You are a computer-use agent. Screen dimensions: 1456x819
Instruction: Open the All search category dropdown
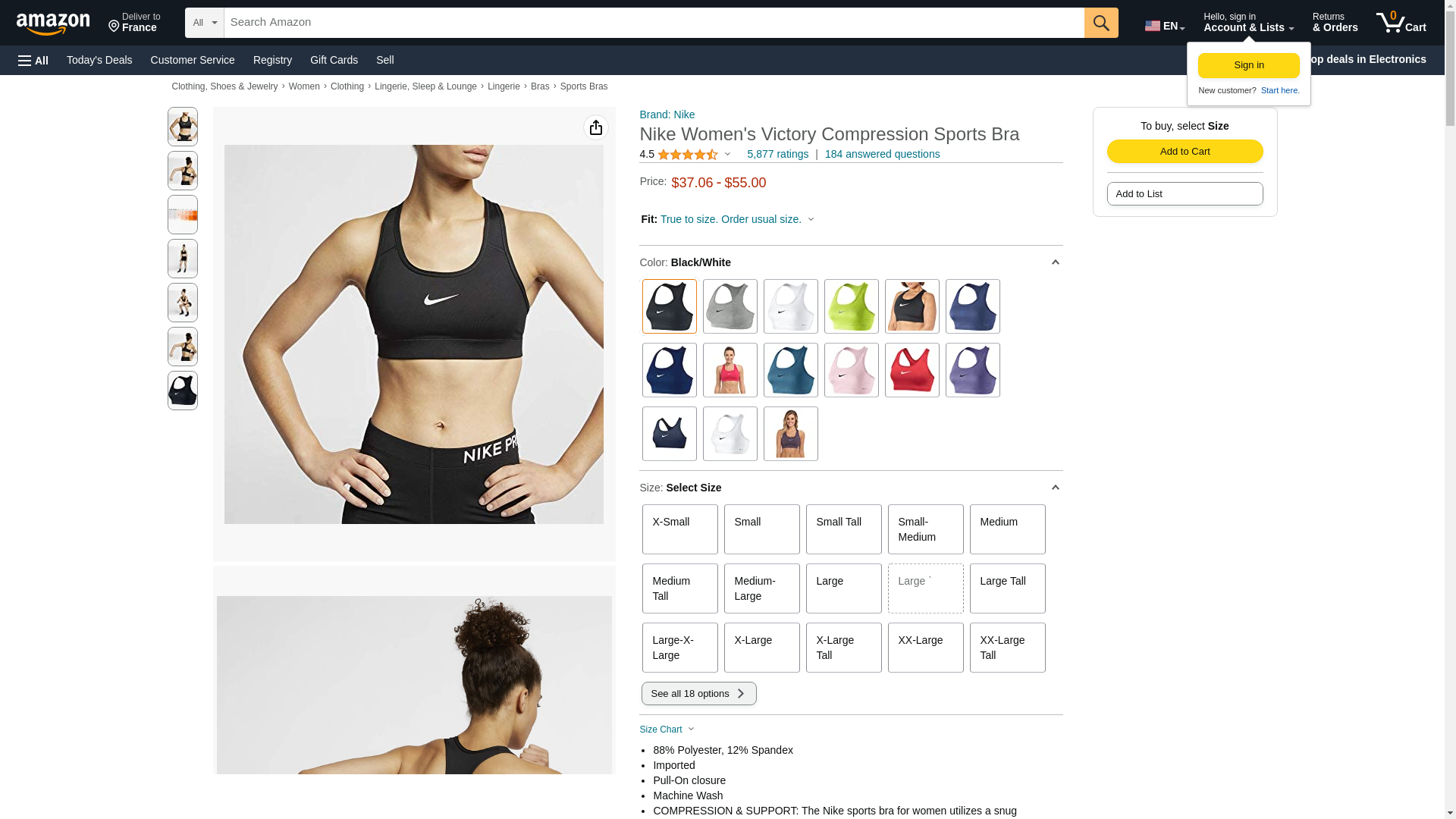pos(205,23)
